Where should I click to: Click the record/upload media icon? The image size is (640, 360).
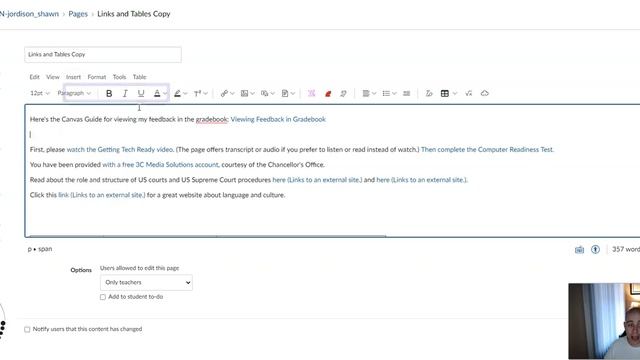(264, 93)
